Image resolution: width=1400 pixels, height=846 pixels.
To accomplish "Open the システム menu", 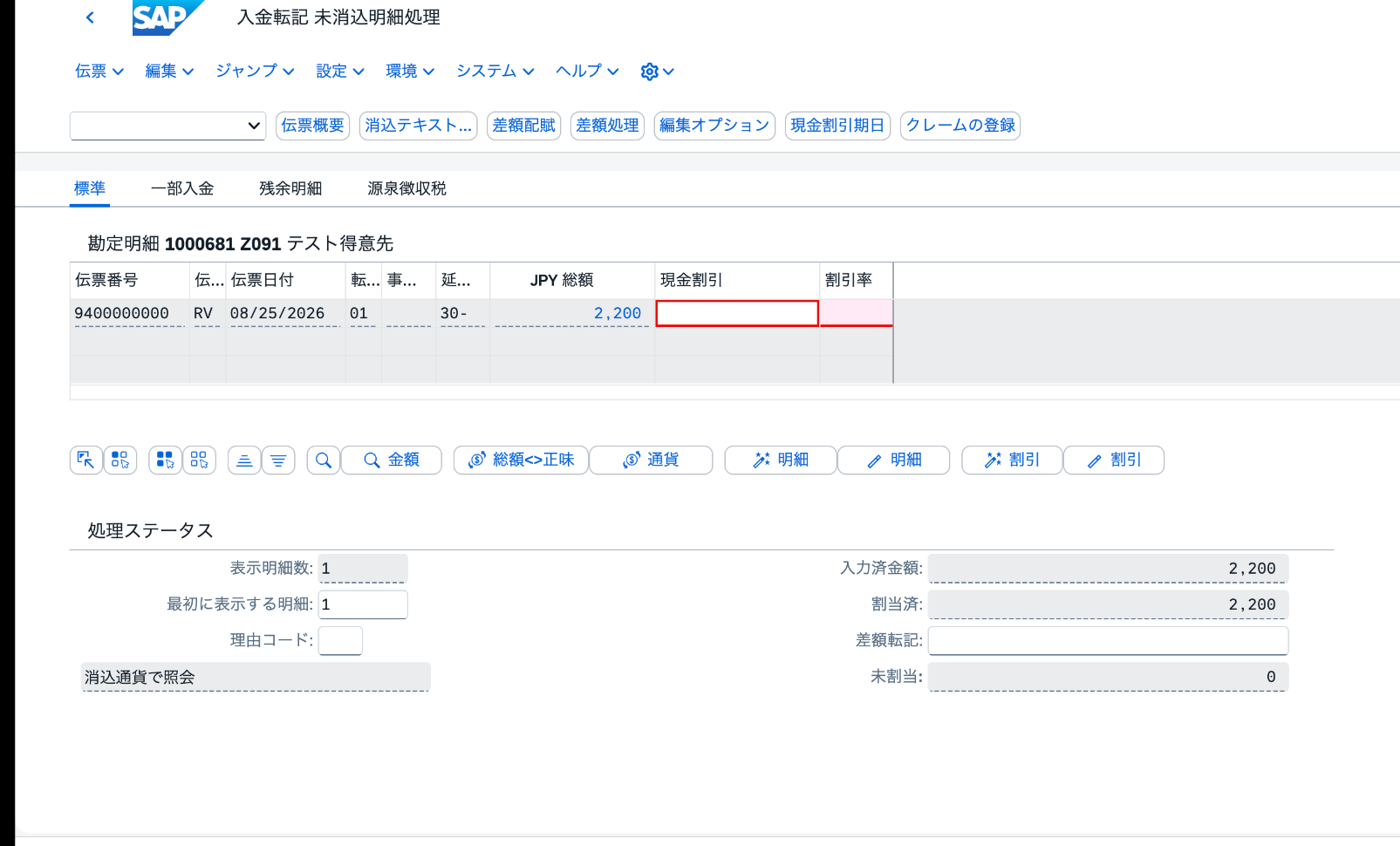I will click(495, 72).
